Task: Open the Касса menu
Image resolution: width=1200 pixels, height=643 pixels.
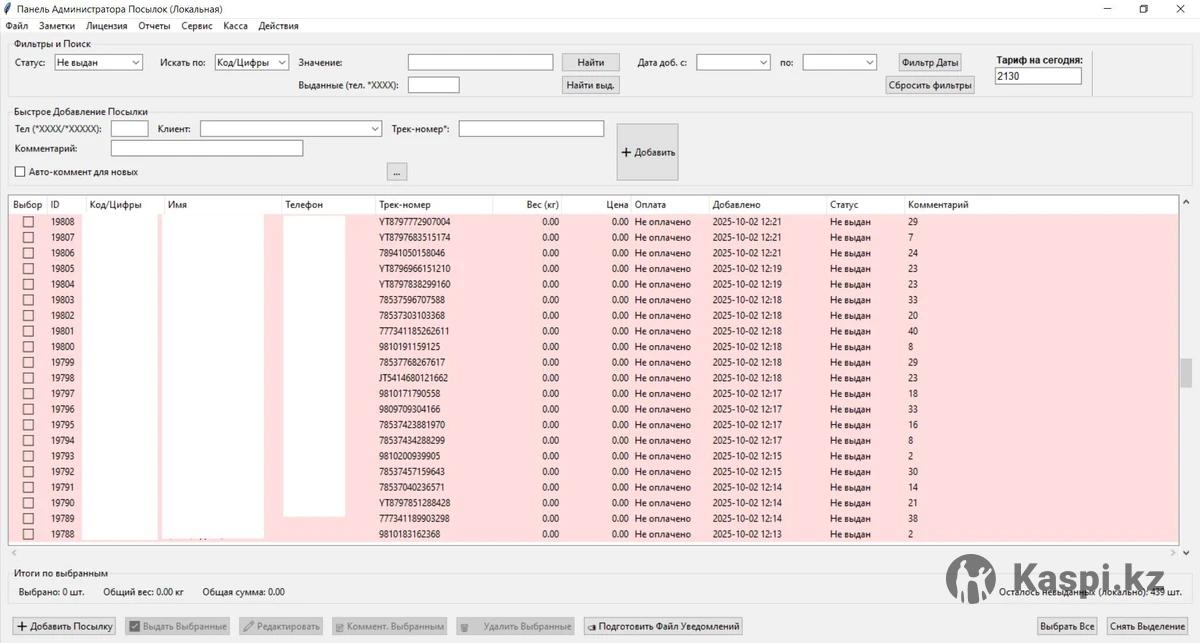Action: coord(234,26)
